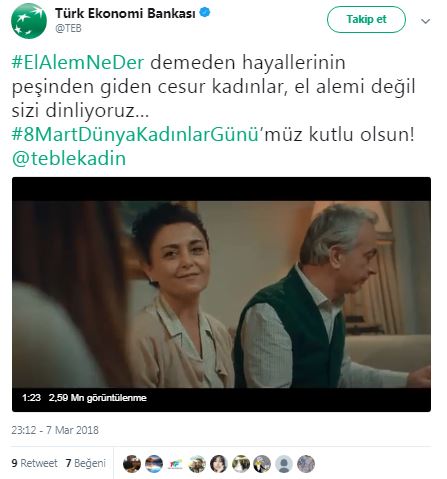Click the 1:23 video duration label
447x479 pixels.
pyautogui.click(x=31, y=398)
